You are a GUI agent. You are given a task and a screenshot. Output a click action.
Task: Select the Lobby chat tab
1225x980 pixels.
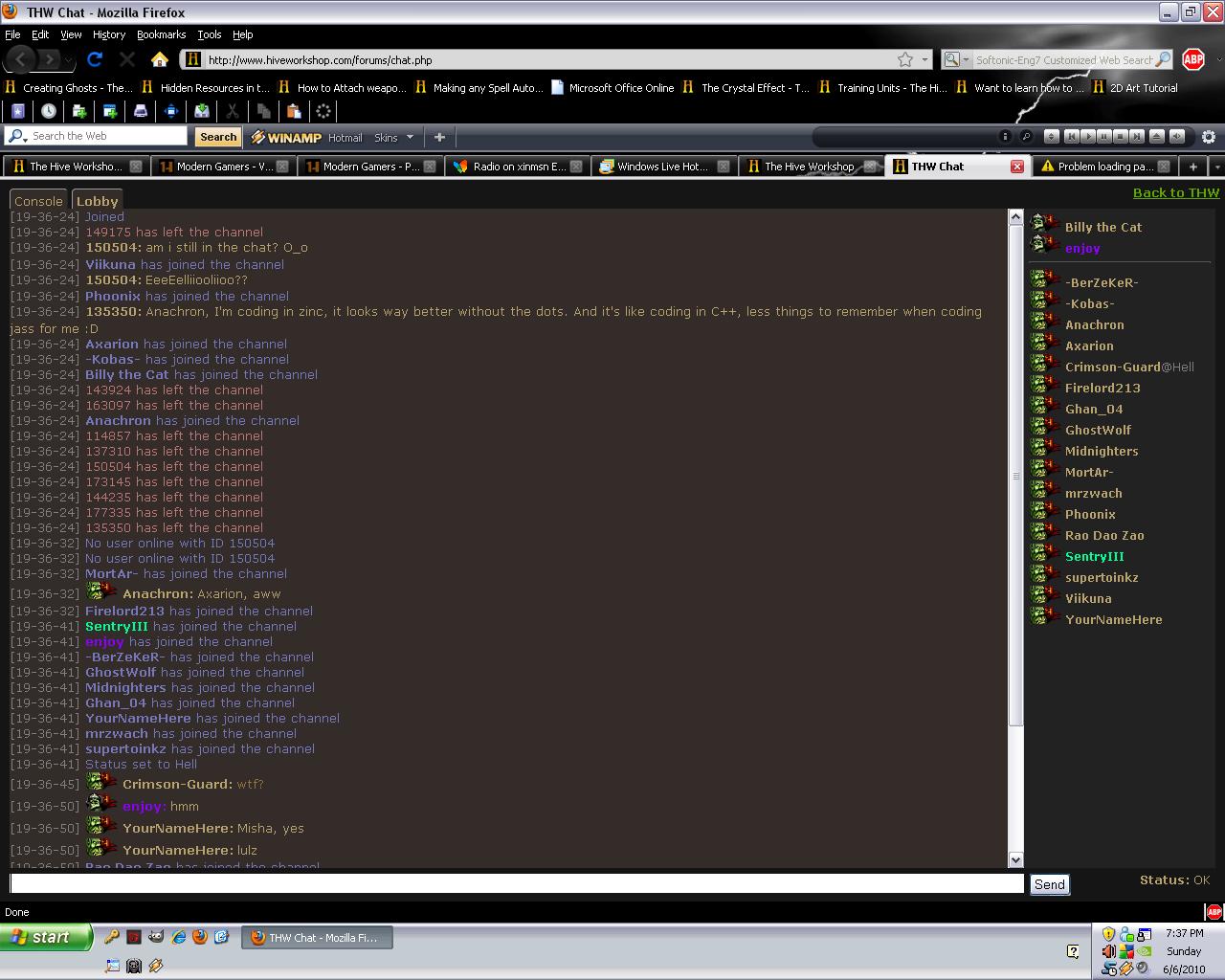97,200
